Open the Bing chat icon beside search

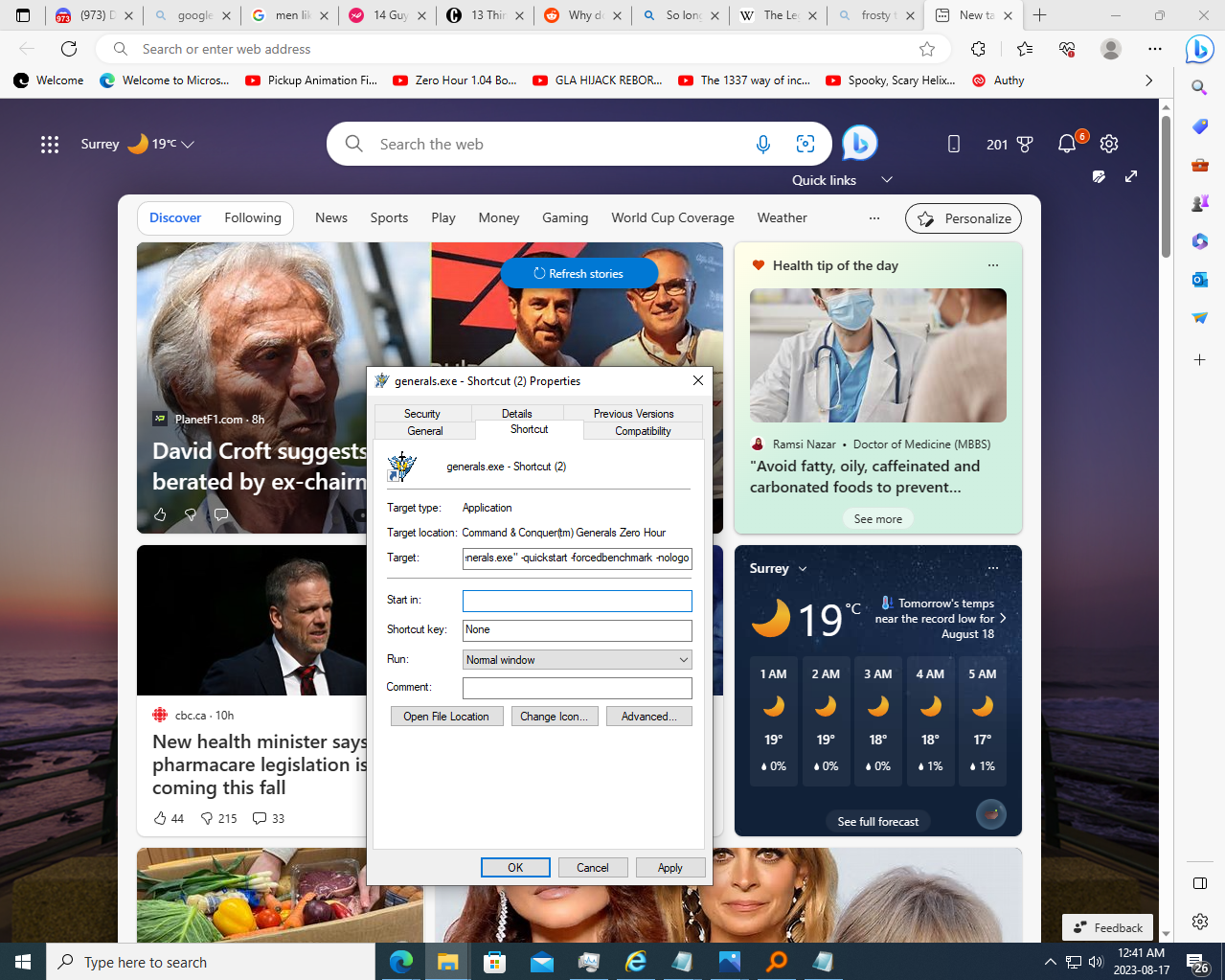860,144
